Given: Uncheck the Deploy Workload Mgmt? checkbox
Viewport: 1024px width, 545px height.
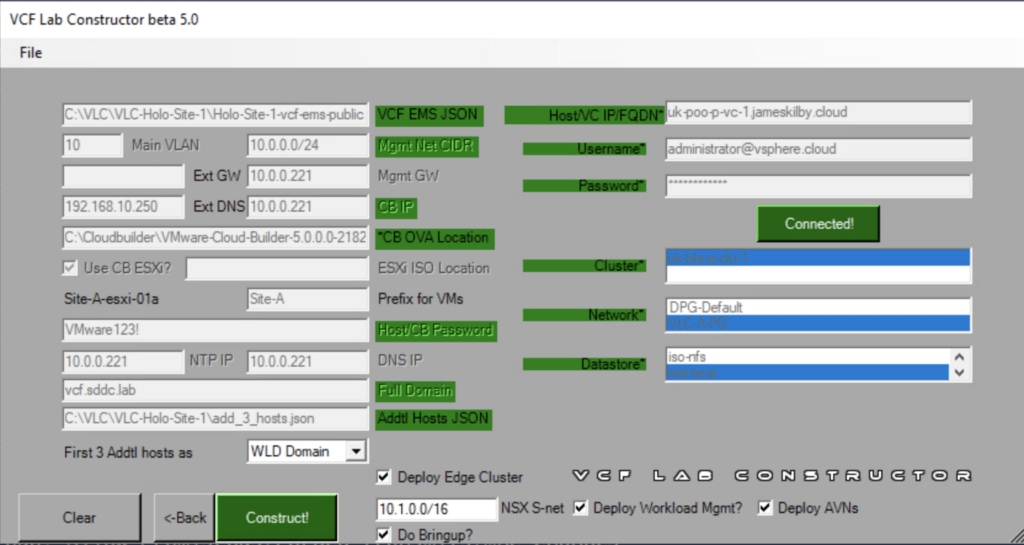Looking at the screenshot, I should coord(581,508).
